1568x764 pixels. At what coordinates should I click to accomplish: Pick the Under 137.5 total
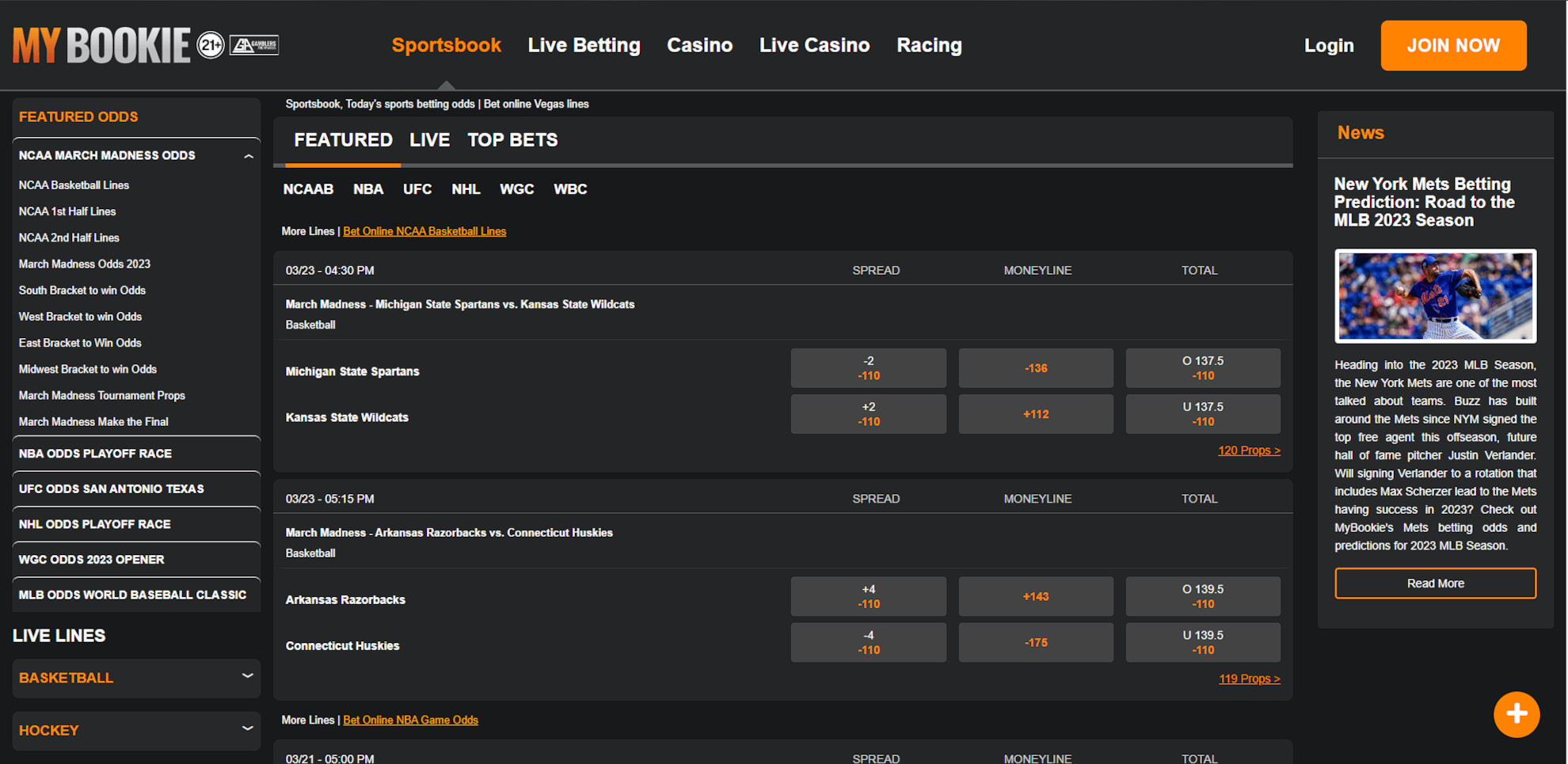(1203, 414)
